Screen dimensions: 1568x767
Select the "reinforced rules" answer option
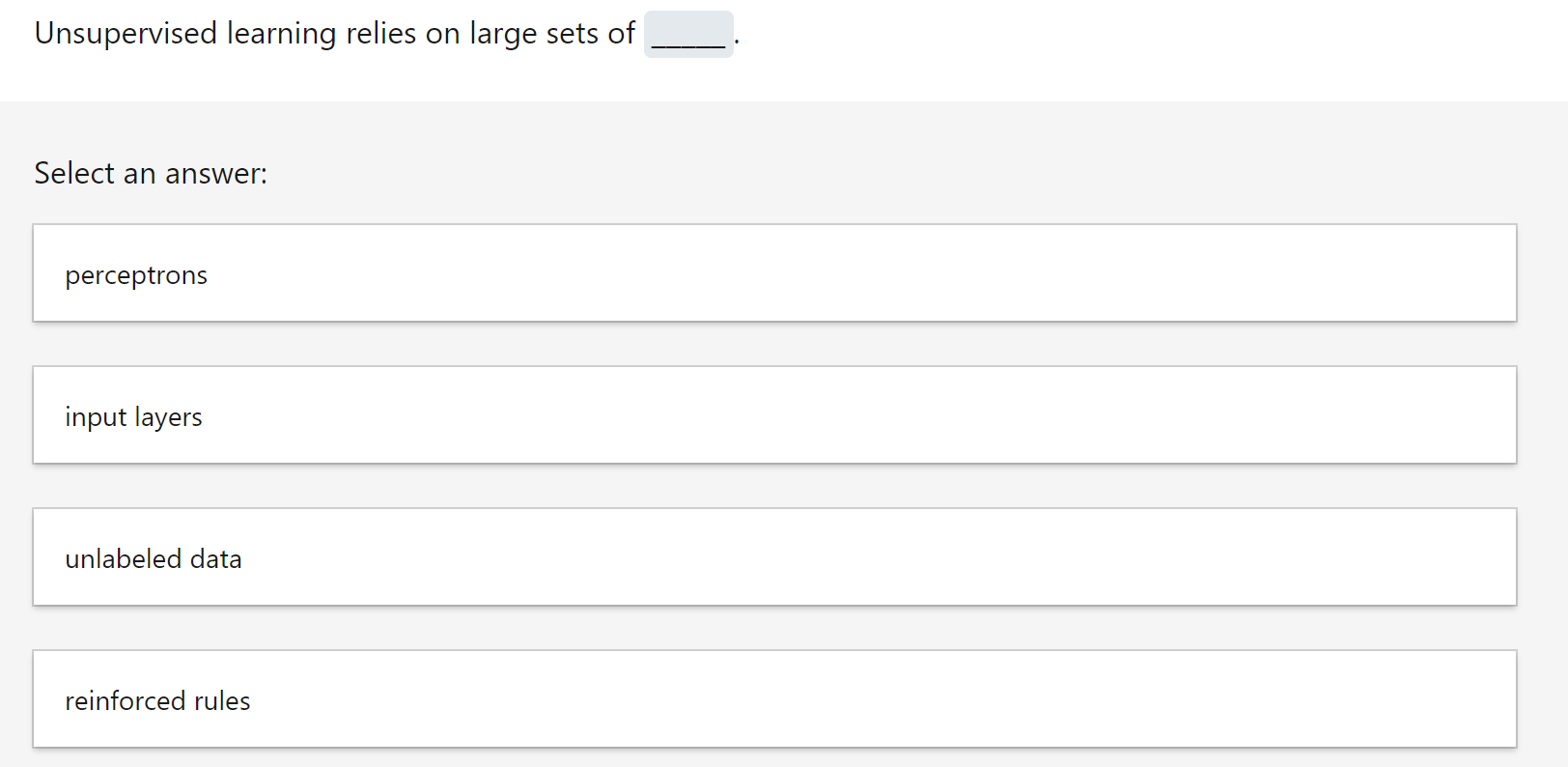click(x=774, y=699)
